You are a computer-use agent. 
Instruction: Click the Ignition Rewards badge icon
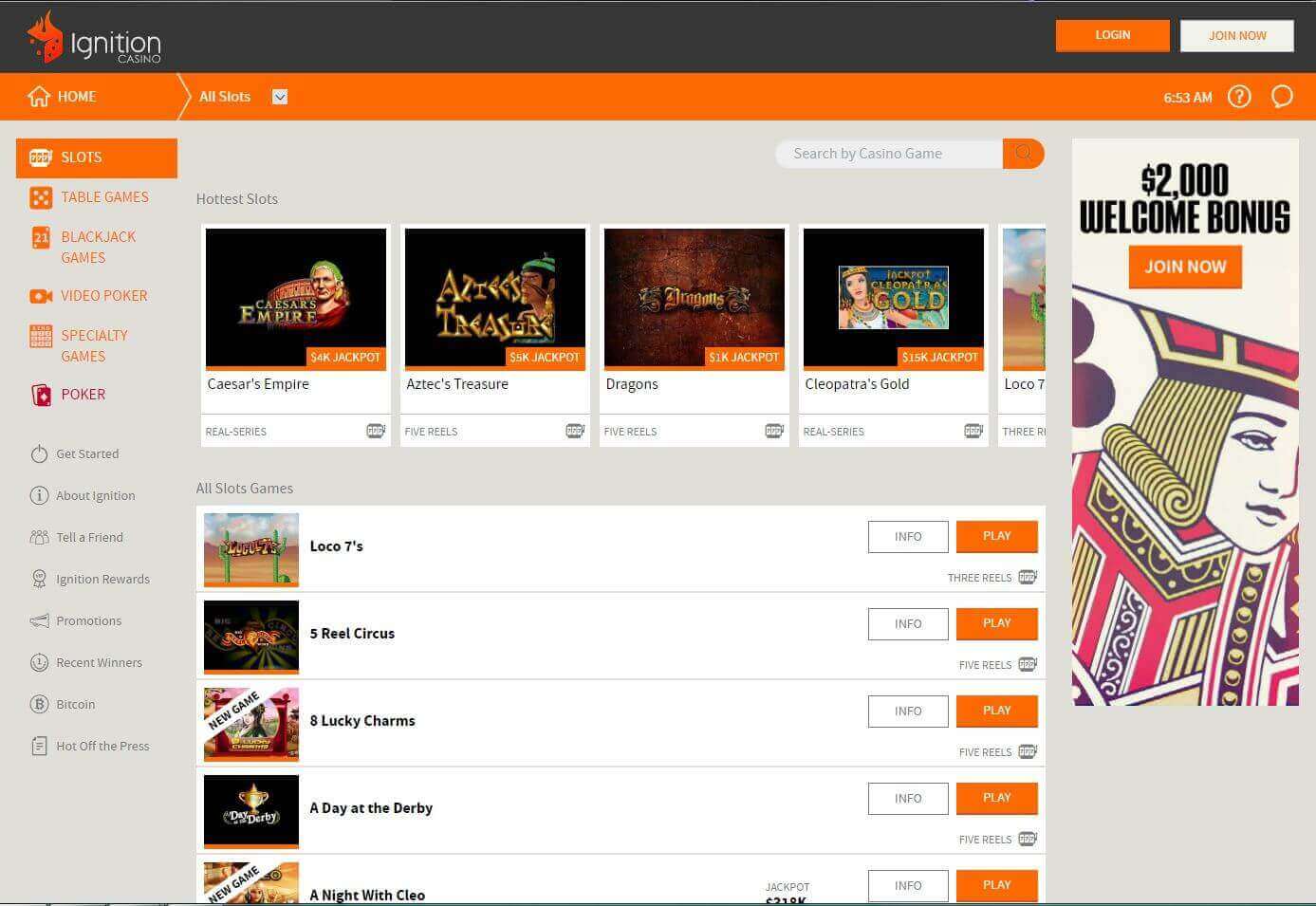point(39,580)
